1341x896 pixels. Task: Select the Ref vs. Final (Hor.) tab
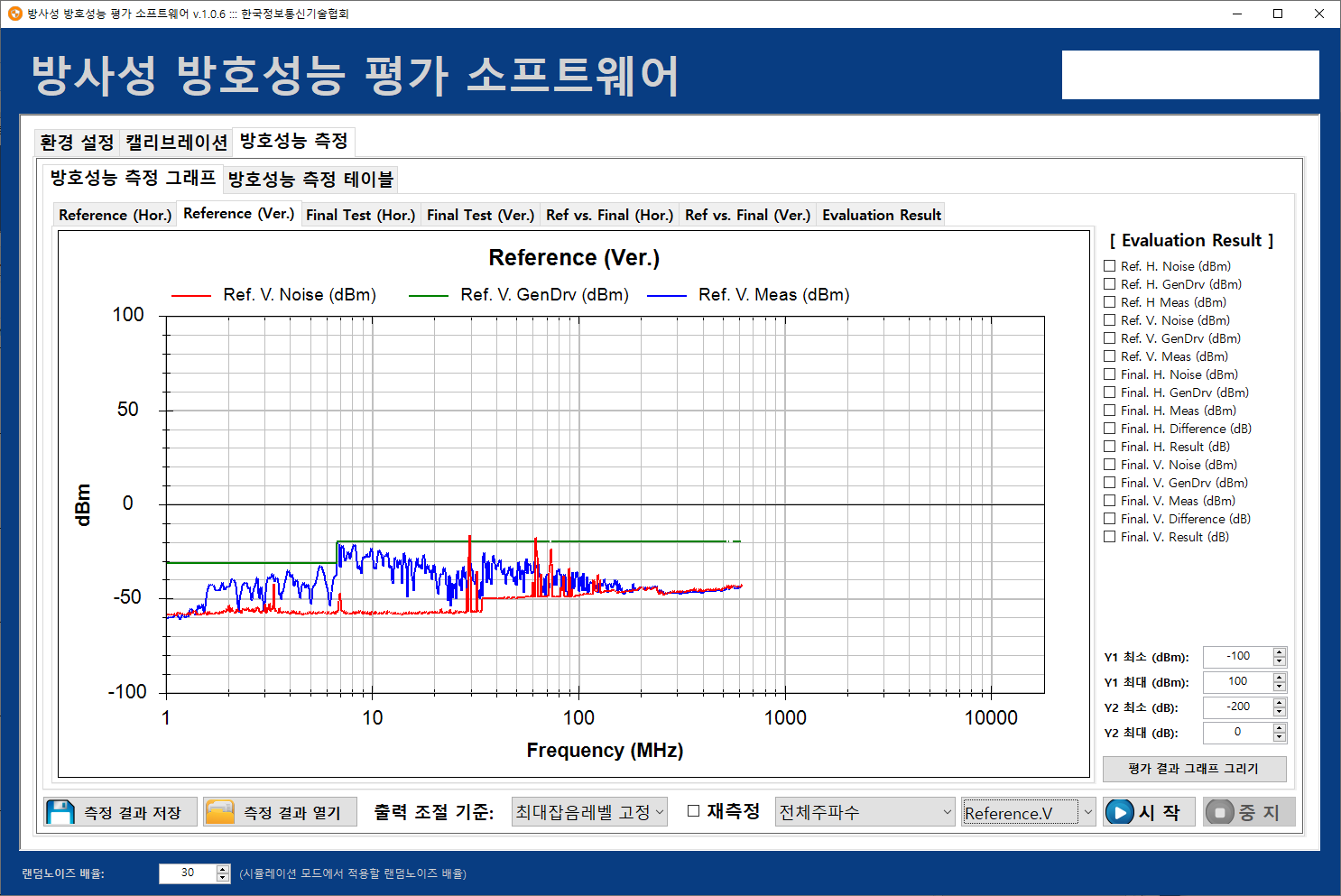click(x=609, y=215)
